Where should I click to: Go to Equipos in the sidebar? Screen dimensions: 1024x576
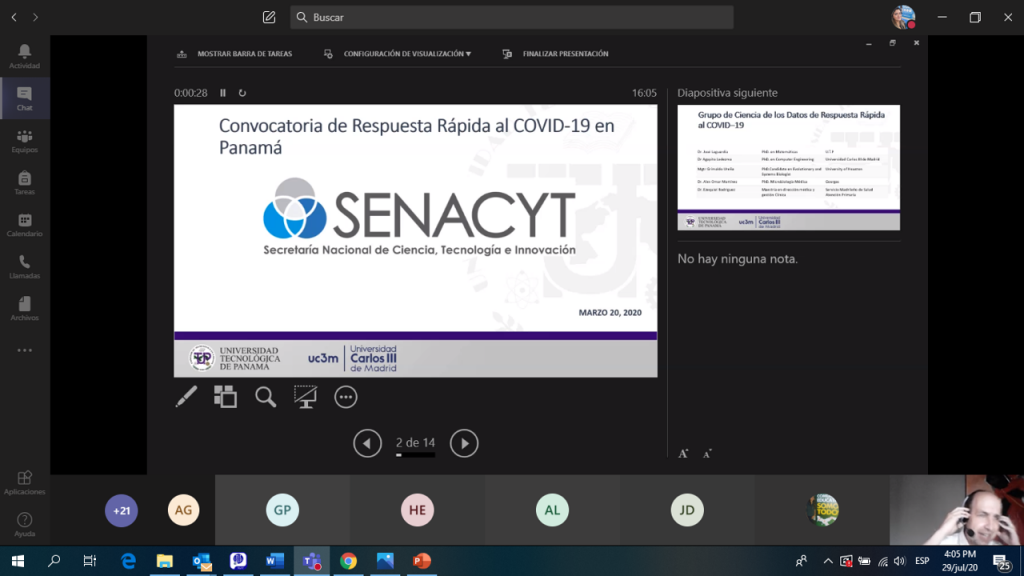[x=24, y=140]
